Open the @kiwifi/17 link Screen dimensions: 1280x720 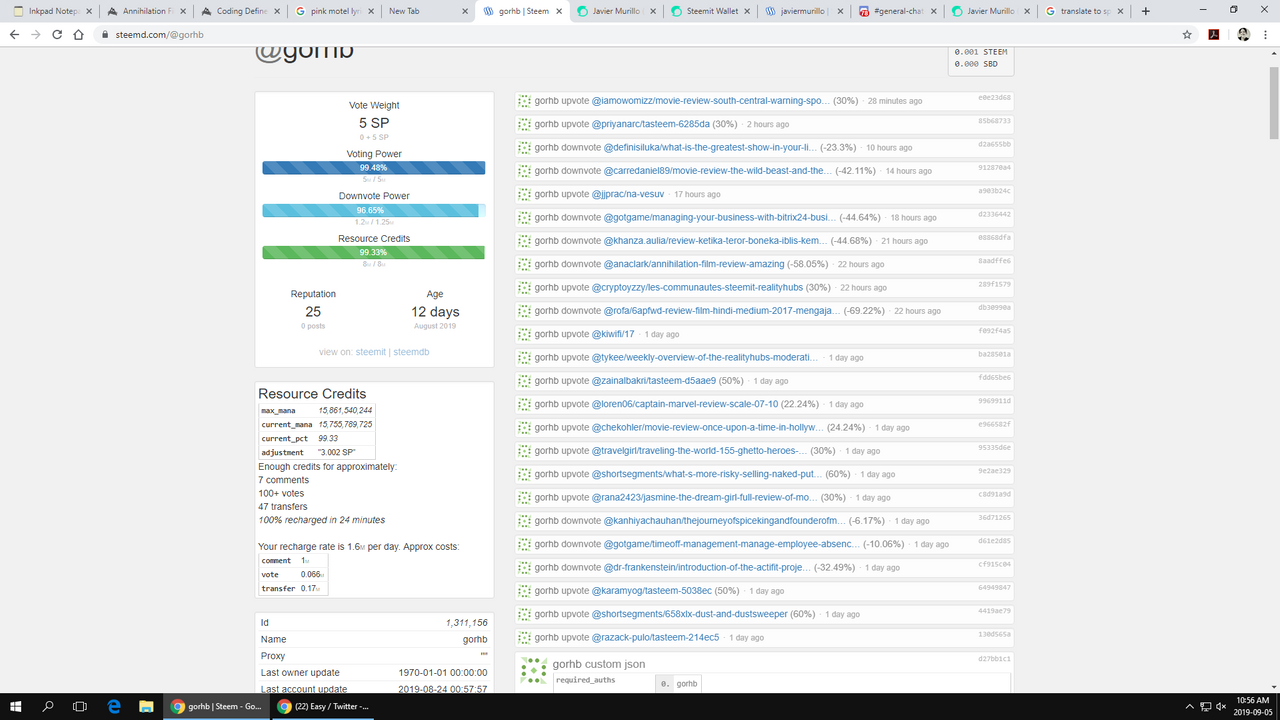pyautogui.click(x=614, y=334)
